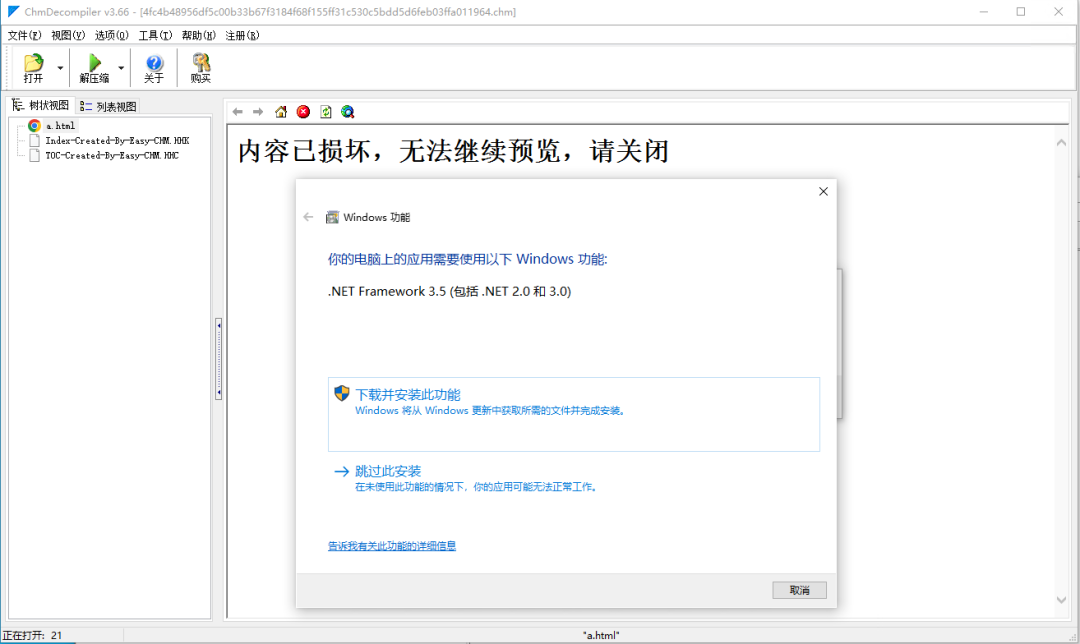Maximize the ChmDecompiler window
The width and height of the screenshot is (1080, 644).
(1021, 12)
